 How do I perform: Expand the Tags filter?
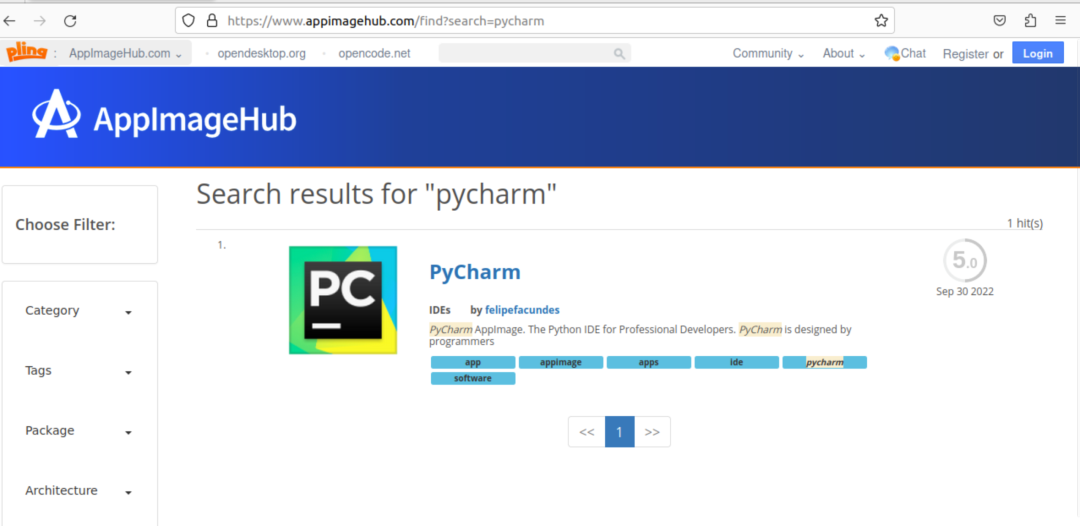[x=79, y=371]
